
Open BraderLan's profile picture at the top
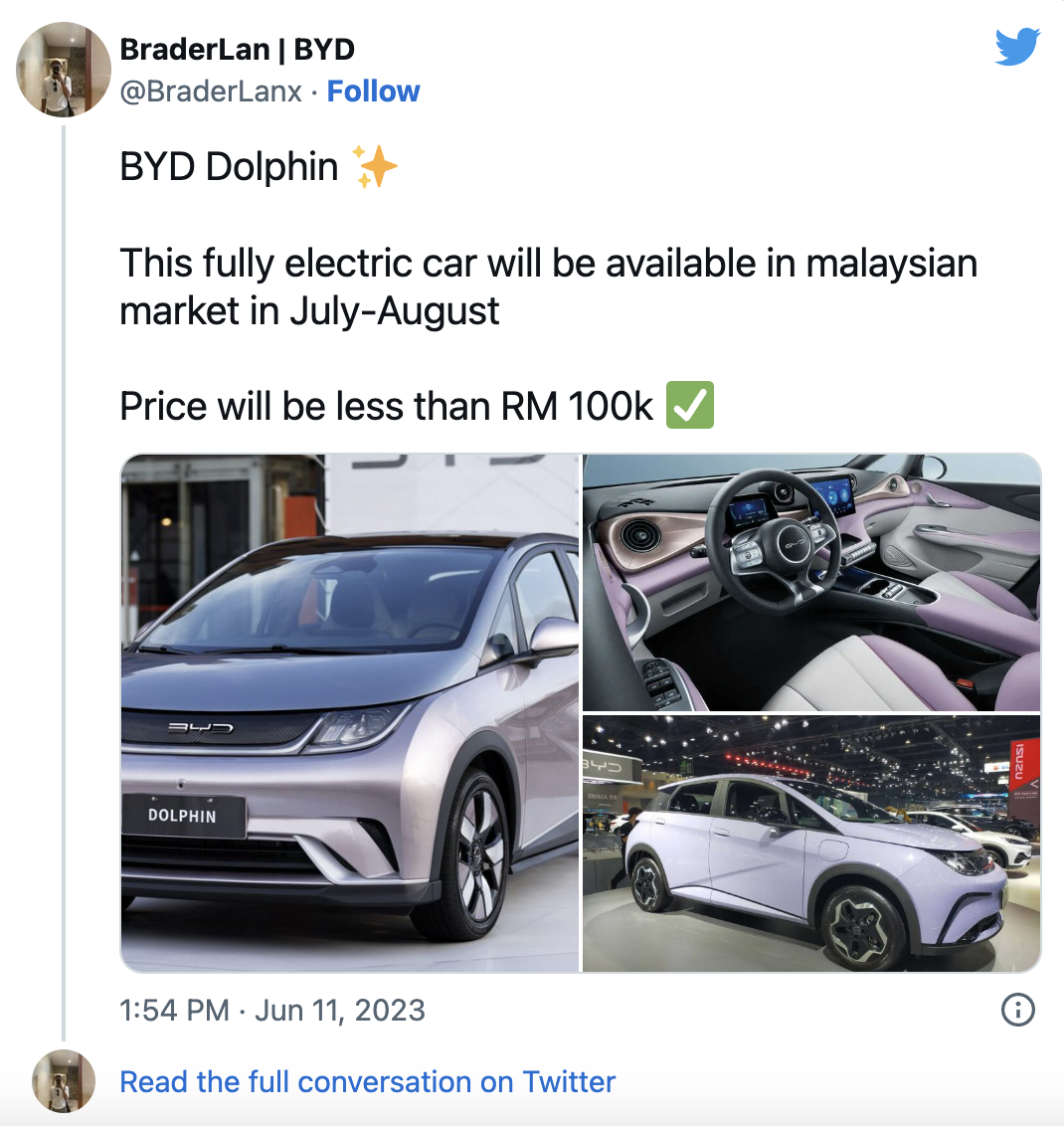pyautogui.click(x=64, y=69)
